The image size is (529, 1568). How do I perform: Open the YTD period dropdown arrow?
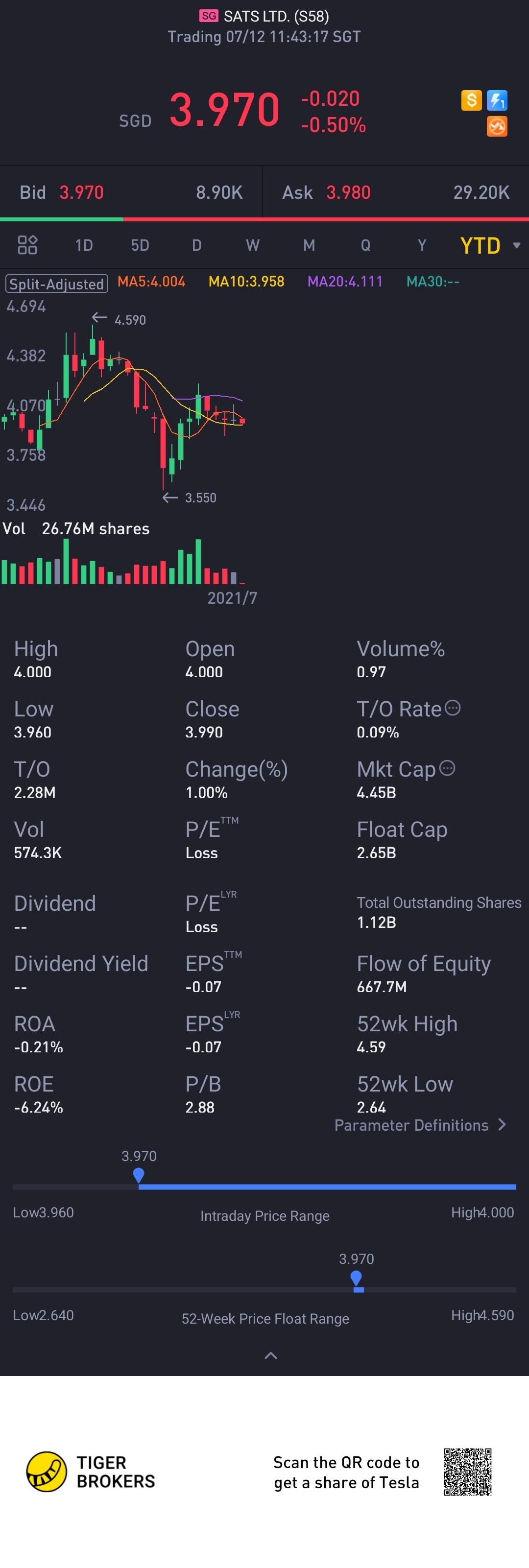pos(516,245)
